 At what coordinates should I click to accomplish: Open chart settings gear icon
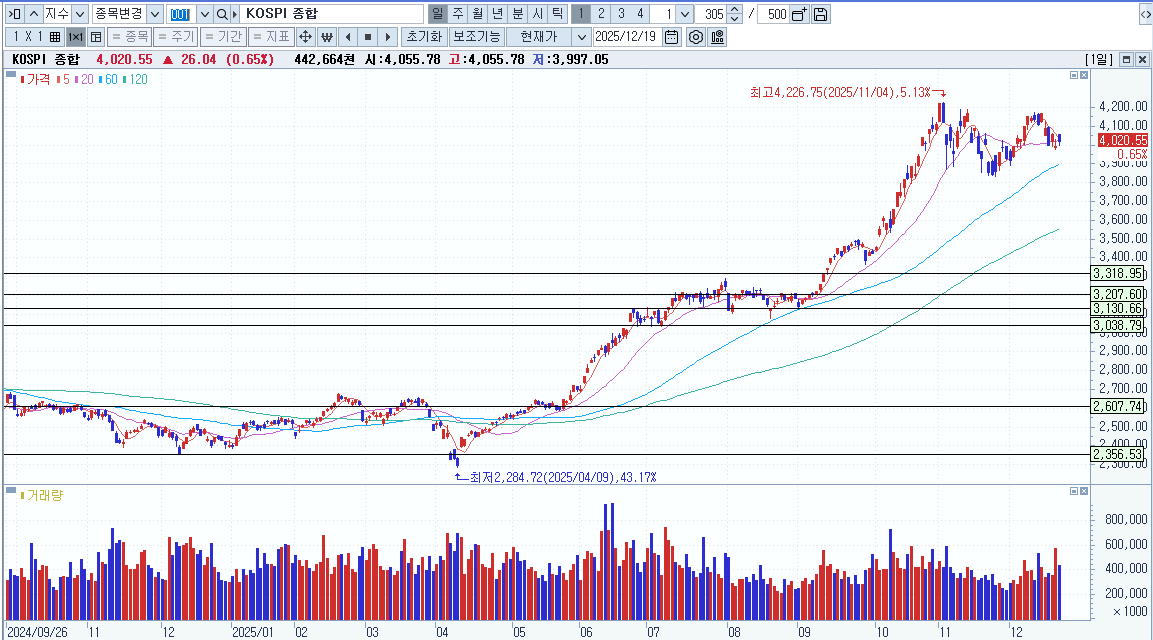(696, 37)
